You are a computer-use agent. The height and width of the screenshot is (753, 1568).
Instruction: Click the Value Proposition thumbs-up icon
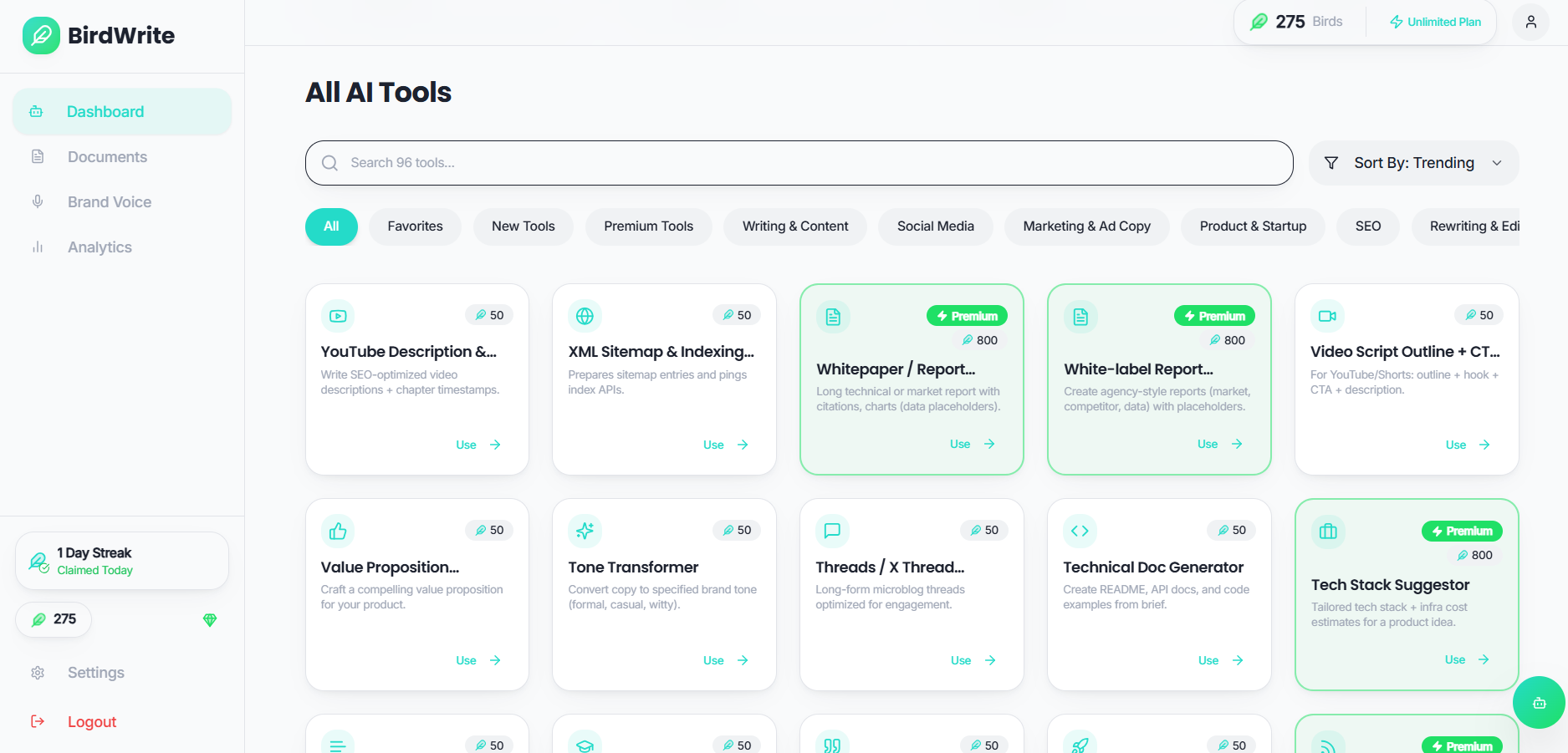338,531
